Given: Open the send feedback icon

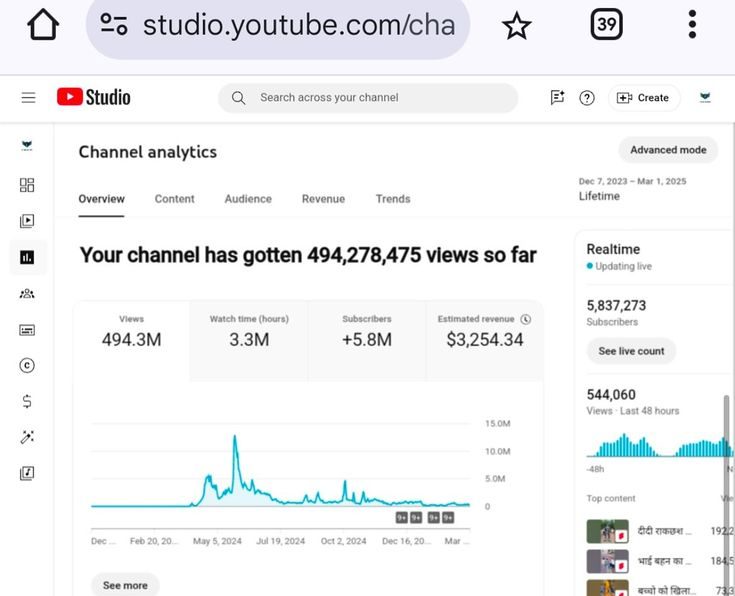Looking at the screenshot, I should pos(557,98).
